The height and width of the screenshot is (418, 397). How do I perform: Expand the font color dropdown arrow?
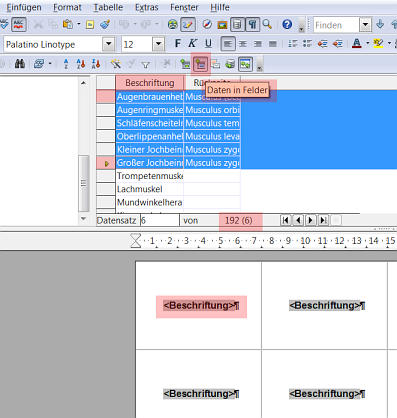(x=367, y=43)
